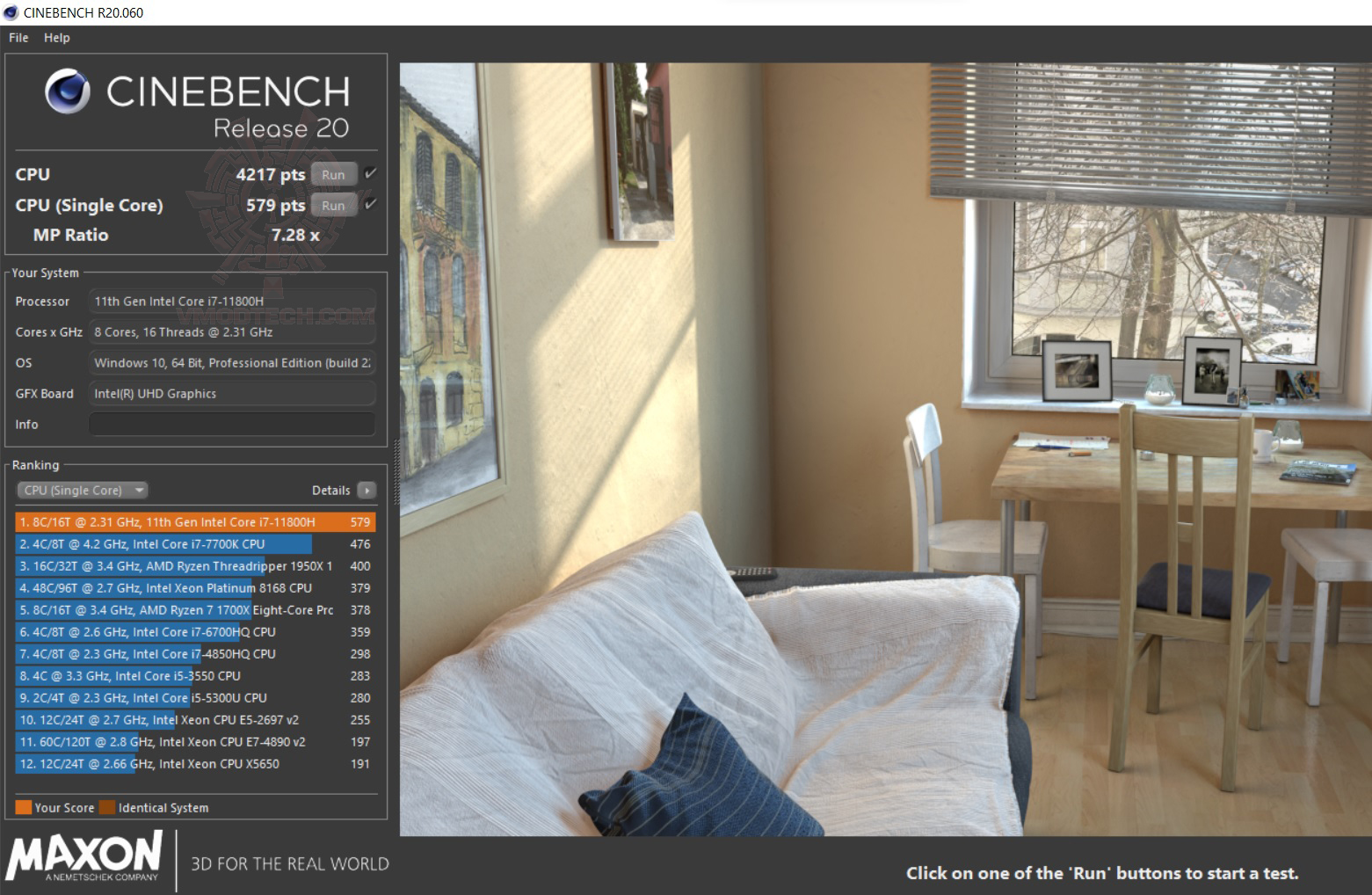The width and height of the screenshot is (1372, 895).
Task: Click the 4217 pts CPU score
Action: tap(271, 174)
